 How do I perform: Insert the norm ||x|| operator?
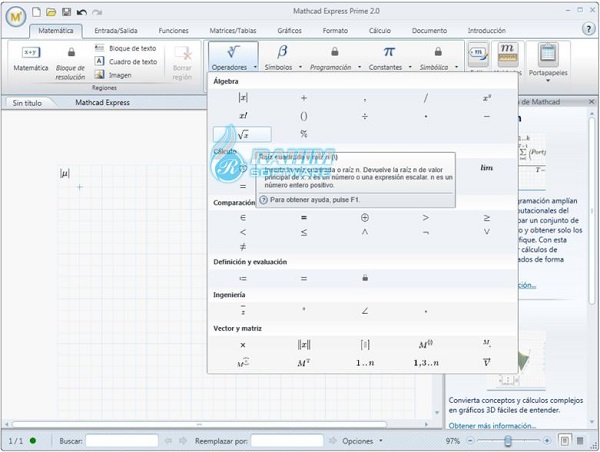click(304, 345)
